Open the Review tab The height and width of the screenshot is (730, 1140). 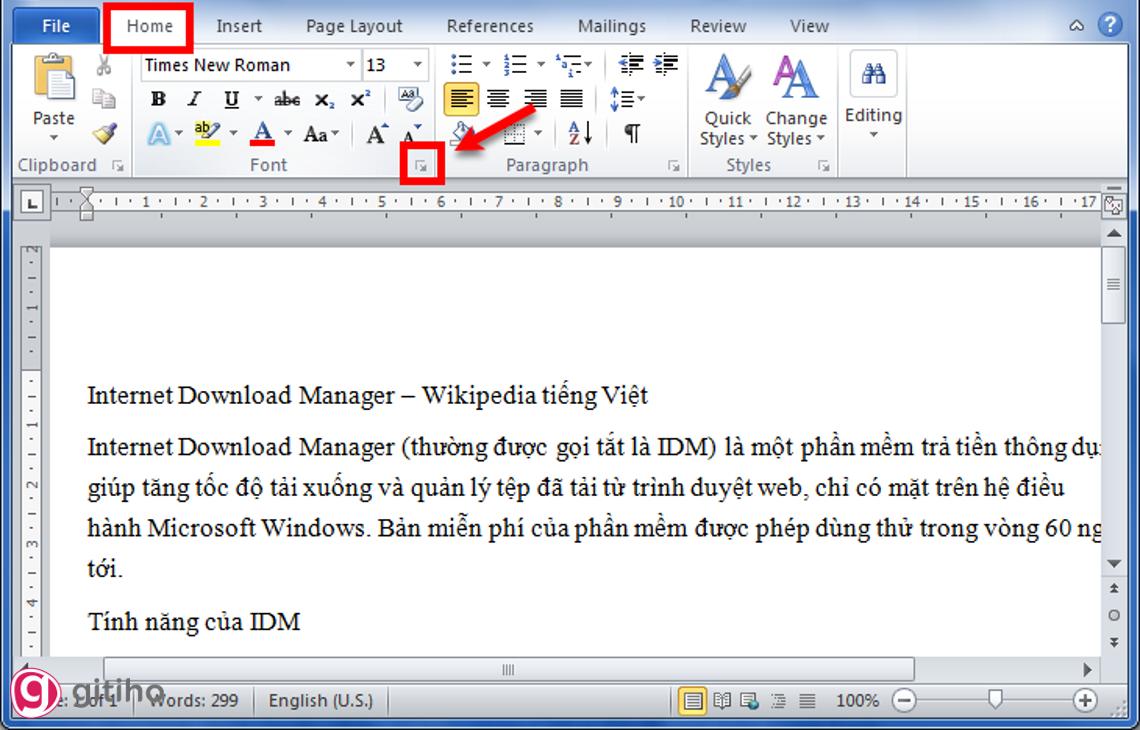pos(717,25)
